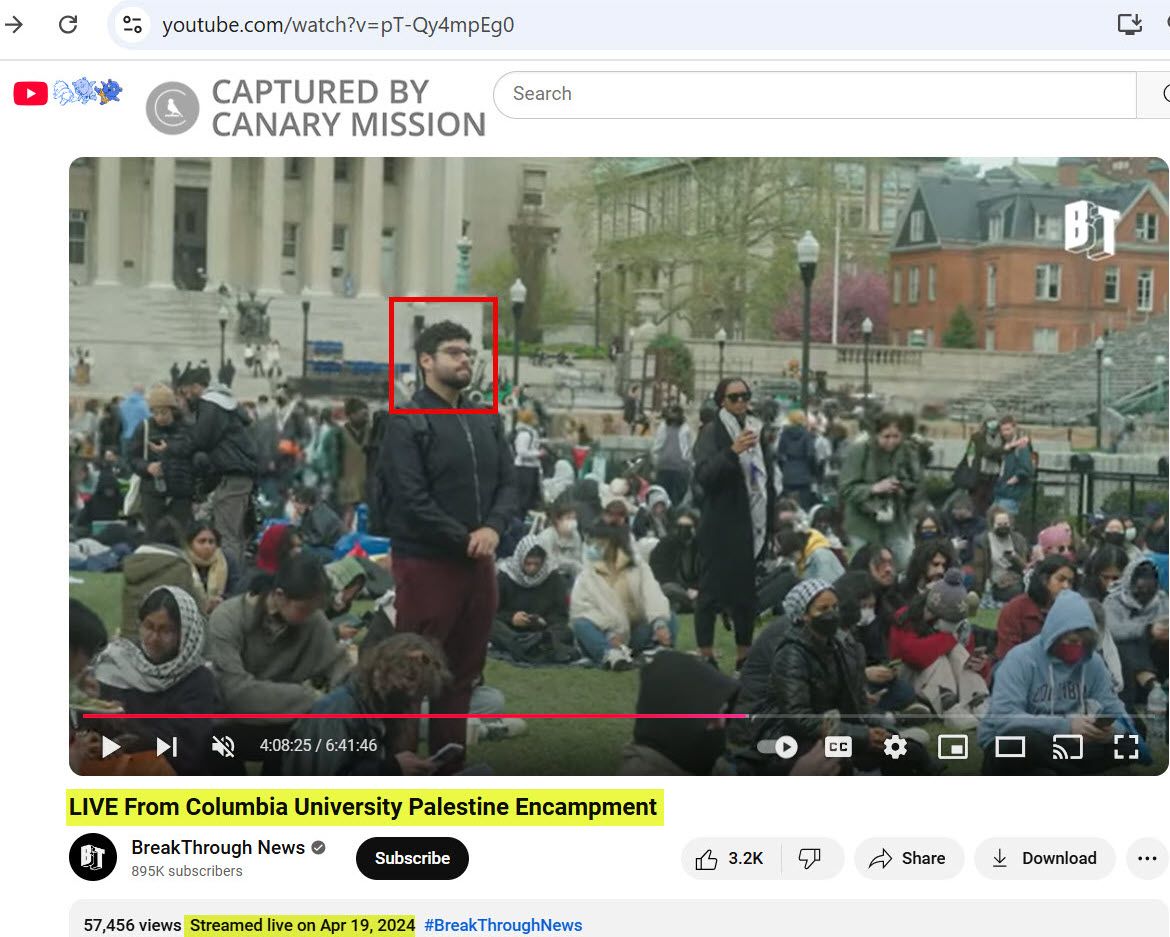Skip to the next video
The height and width of the screenshot is (937, 1170).
[167, 746]
